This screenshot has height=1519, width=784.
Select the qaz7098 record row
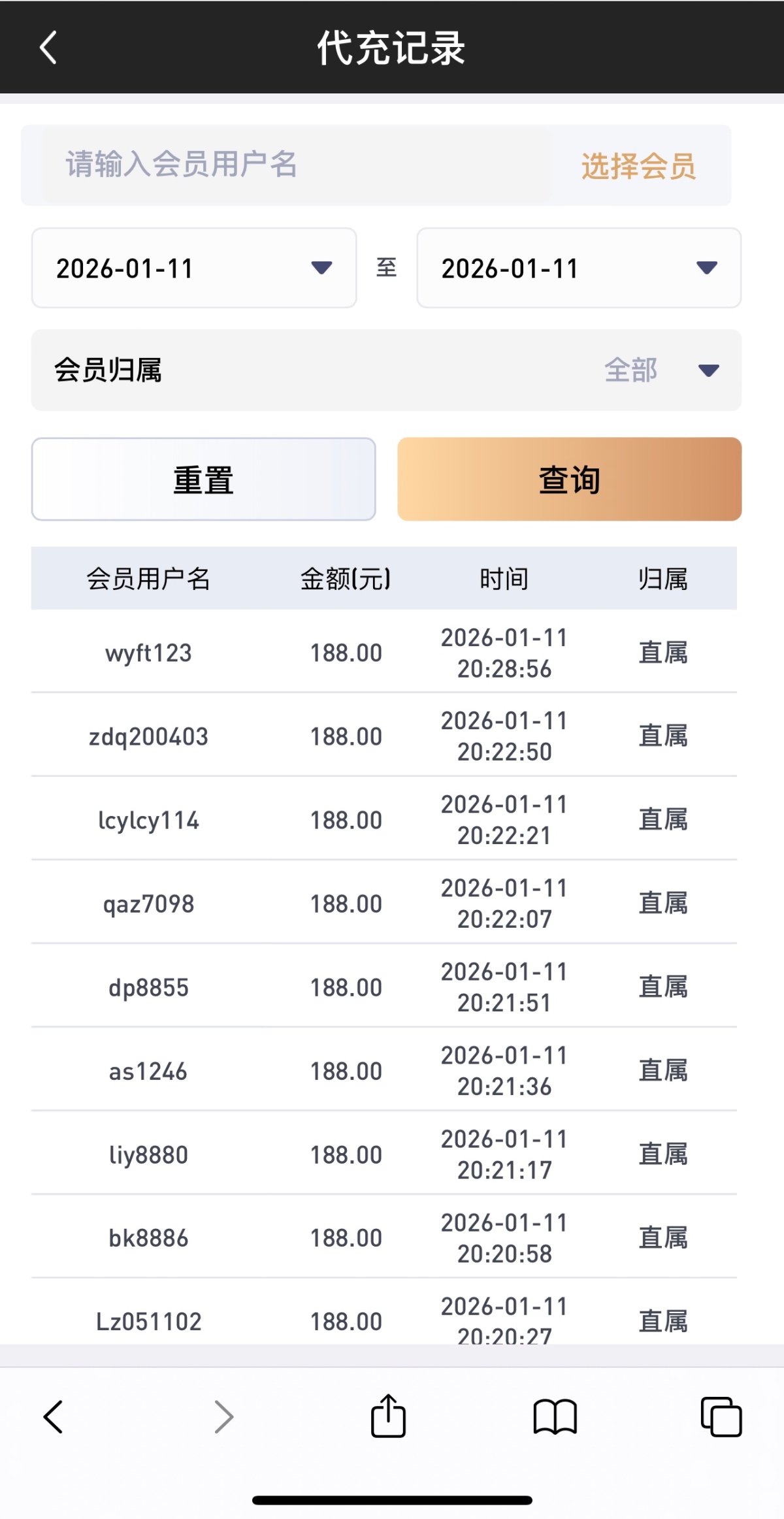[x=384, y=904]
